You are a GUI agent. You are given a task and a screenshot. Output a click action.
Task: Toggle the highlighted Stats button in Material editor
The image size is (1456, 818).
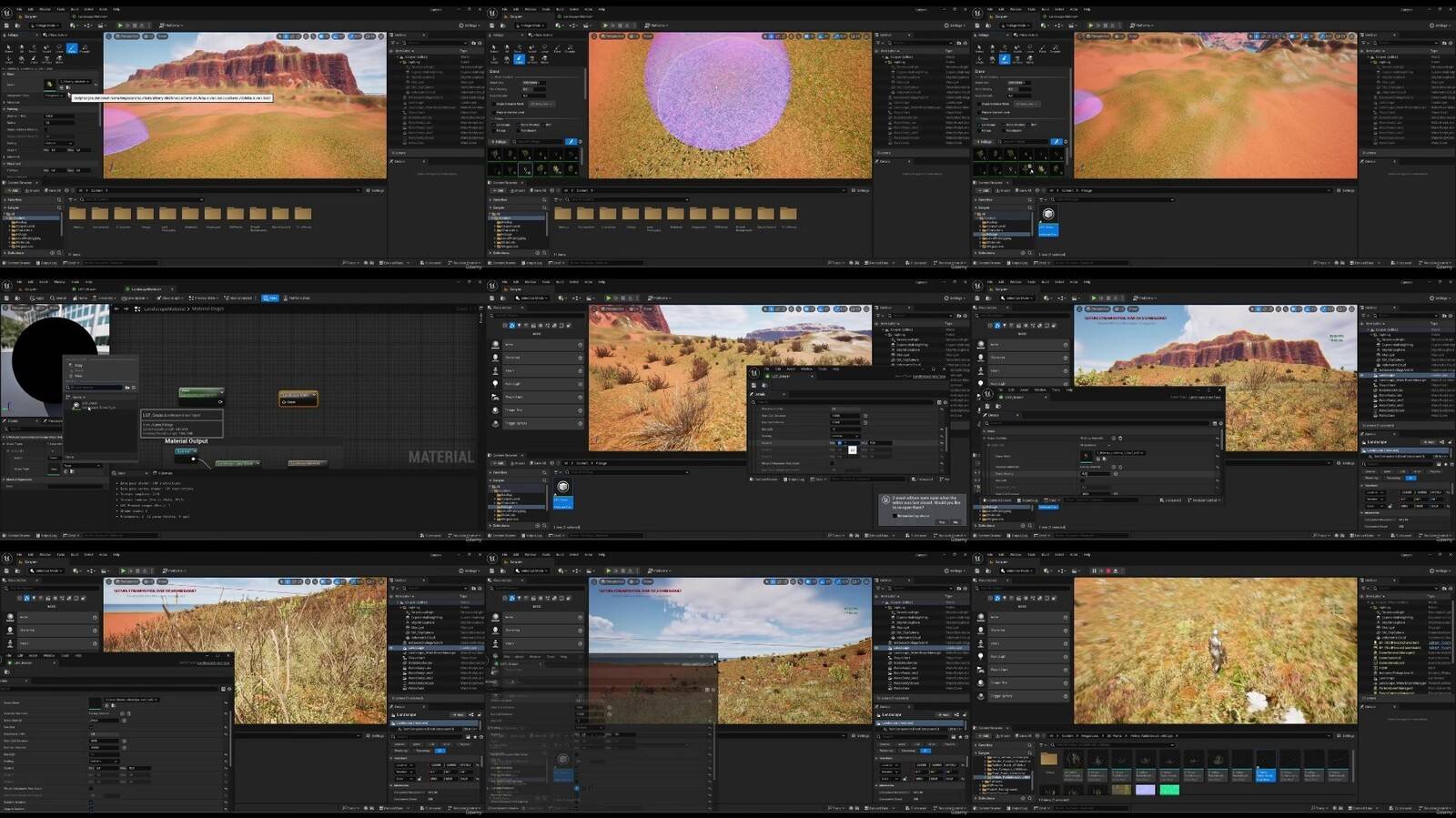pos(270,298)
